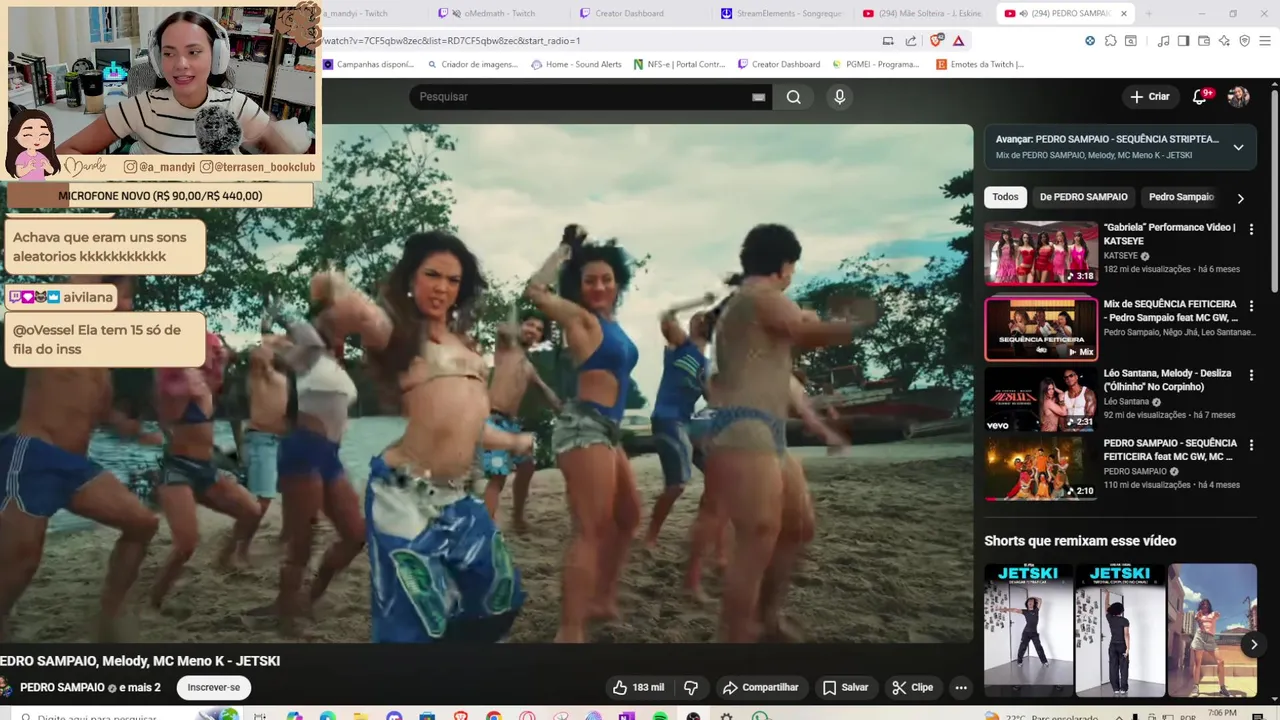Open the NFS-e | Portal Contr... bookmark
This screenshot has width=1280, height=720.
coord(680,64)
